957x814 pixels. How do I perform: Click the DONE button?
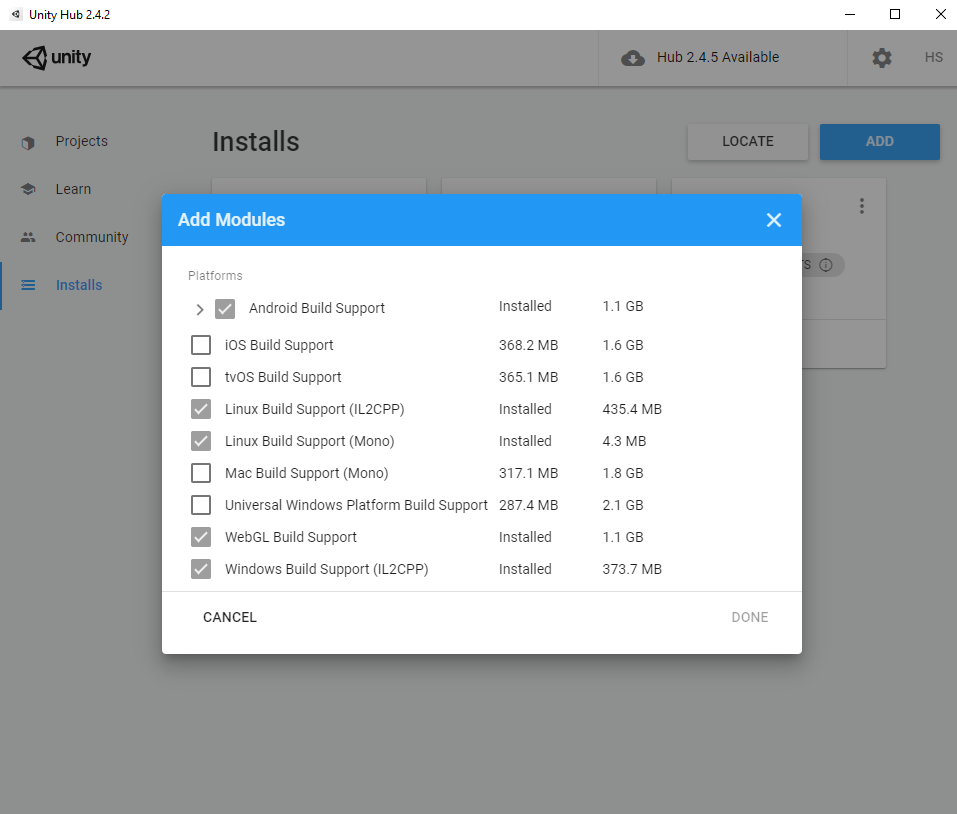(x=749, y=618)
